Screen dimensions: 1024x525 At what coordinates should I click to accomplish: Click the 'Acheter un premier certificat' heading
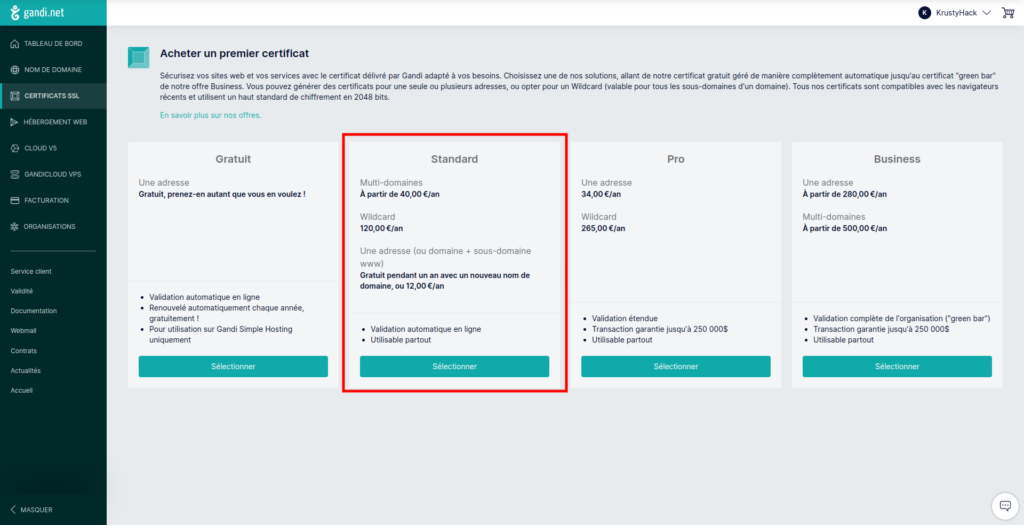point(234,53)
